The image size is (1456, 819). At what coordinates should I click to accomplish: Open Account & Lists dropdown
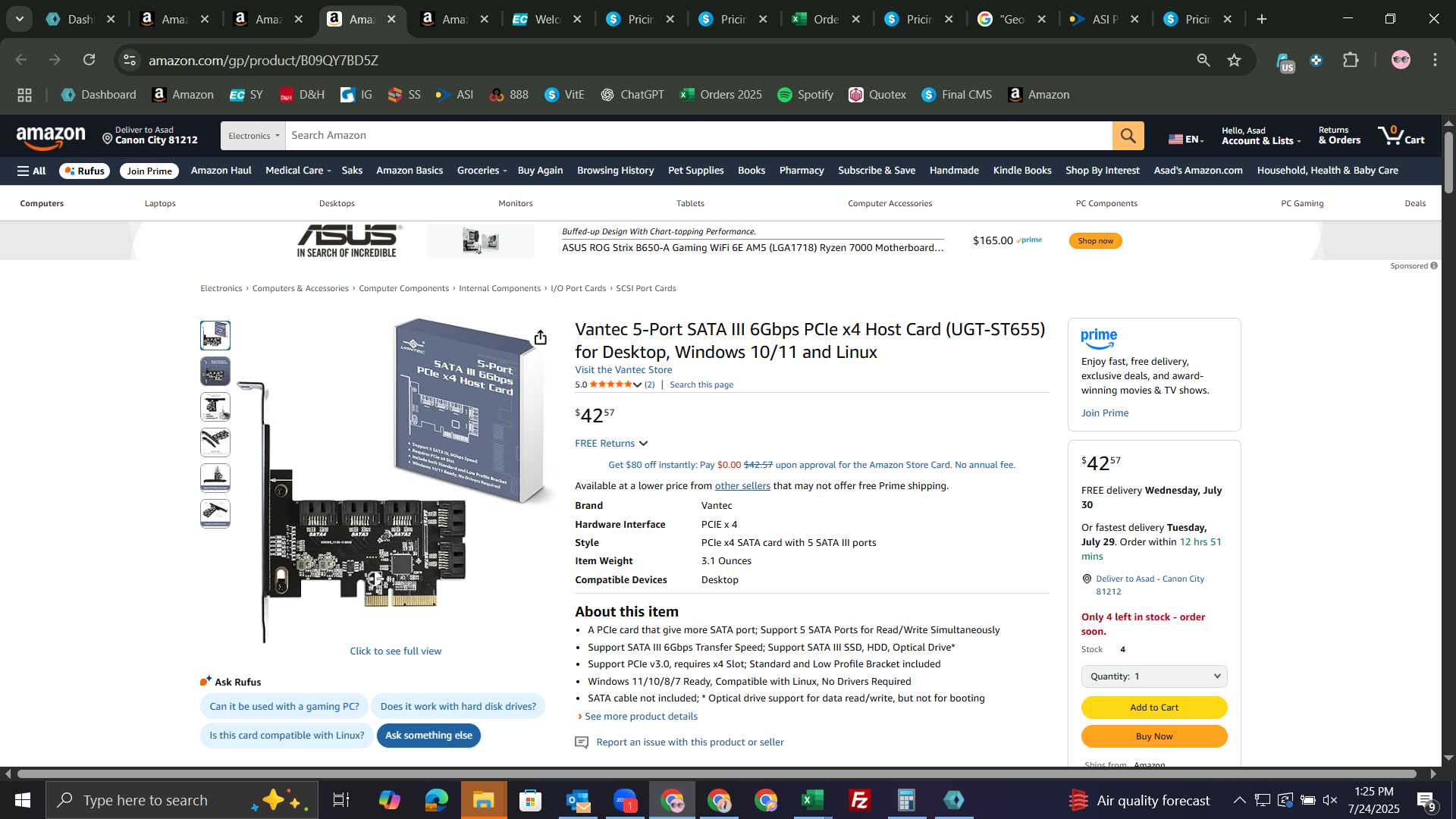click(1261, 136)
